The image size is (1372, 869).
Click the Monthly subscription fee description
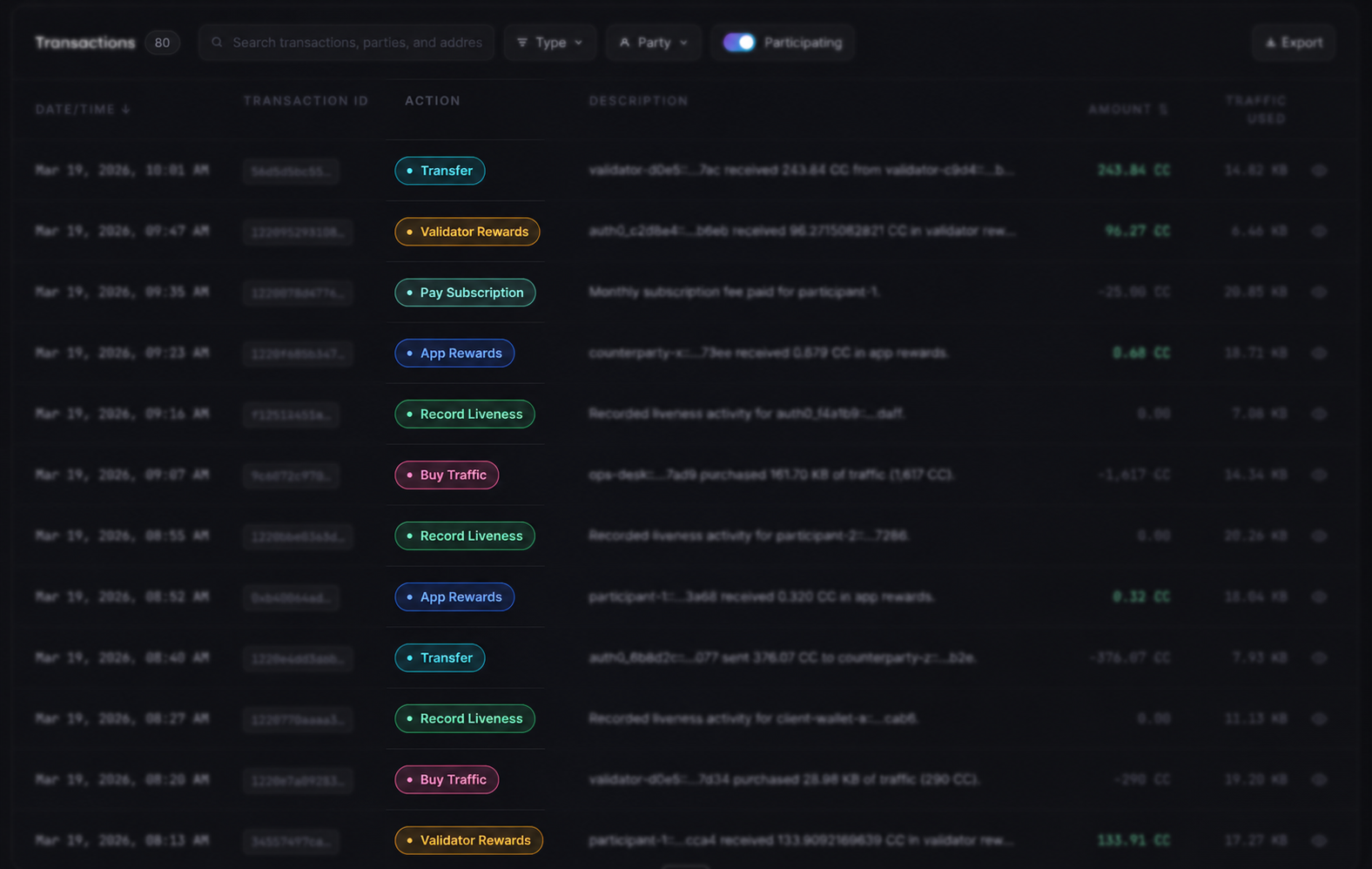(734, 293)
